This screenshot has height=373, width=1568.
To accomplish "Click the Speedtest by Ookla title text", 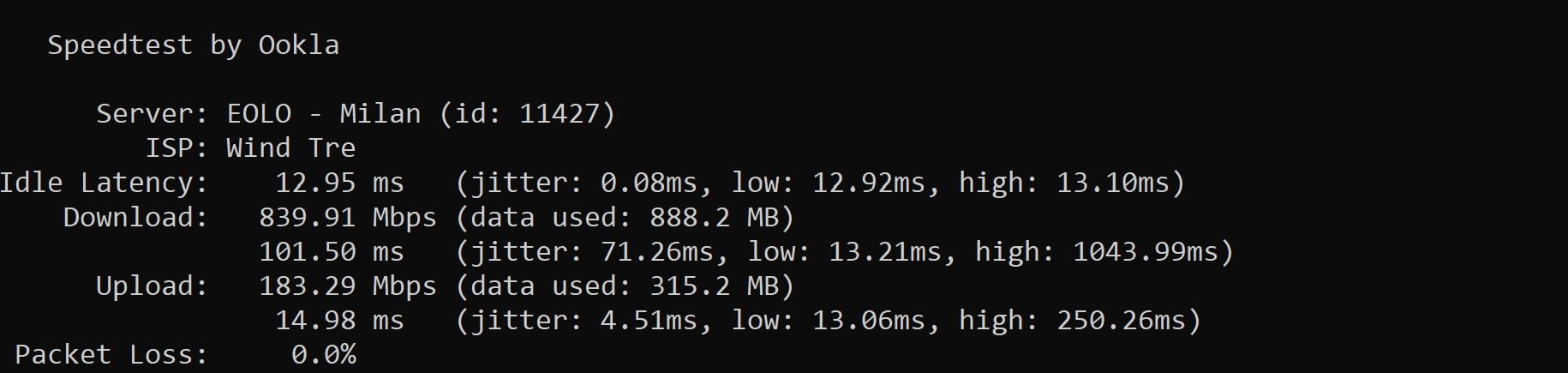I will click(x=193, y=45).
